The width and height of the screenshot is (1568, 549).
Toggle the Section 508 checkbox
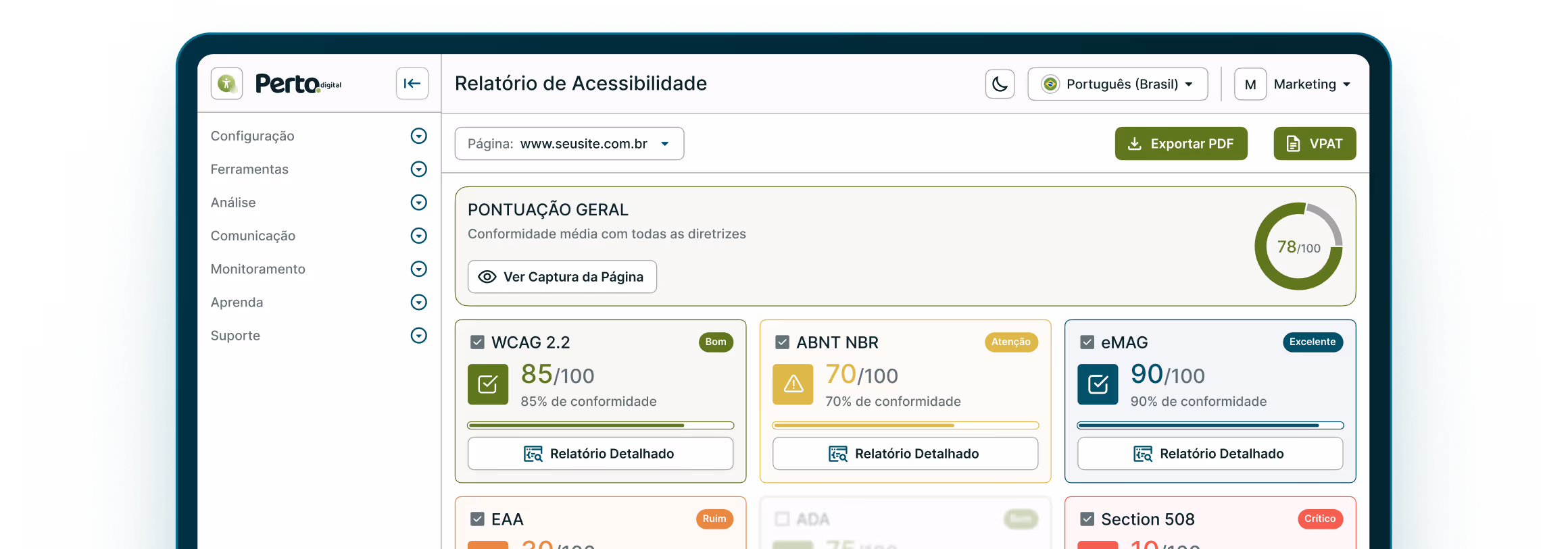(1087, 519)
